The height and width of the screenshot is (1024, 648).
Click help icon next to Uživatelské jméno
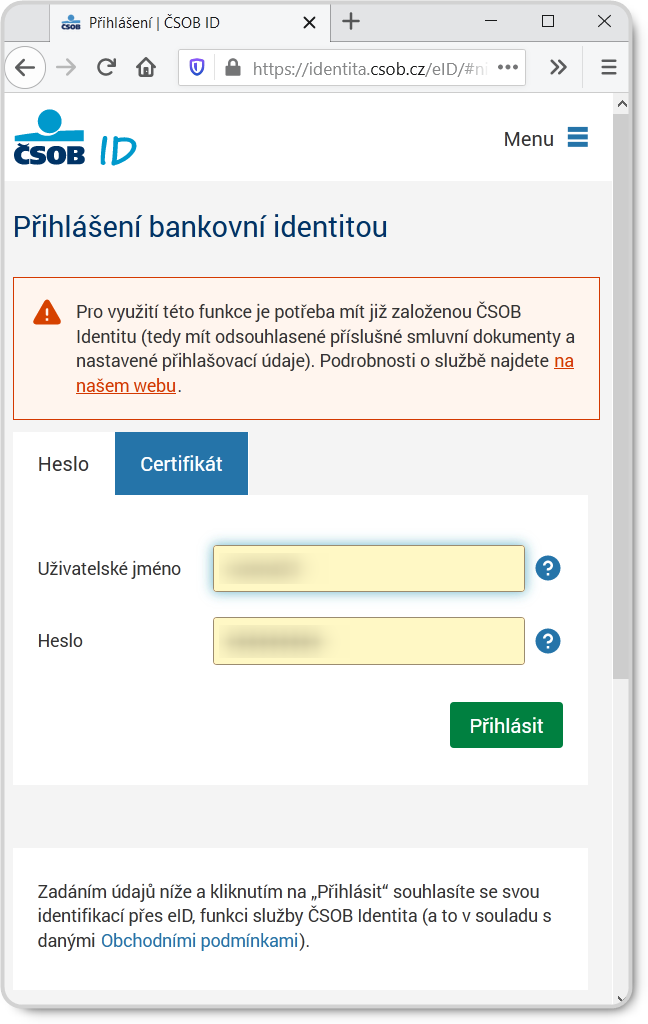(548, 568)
